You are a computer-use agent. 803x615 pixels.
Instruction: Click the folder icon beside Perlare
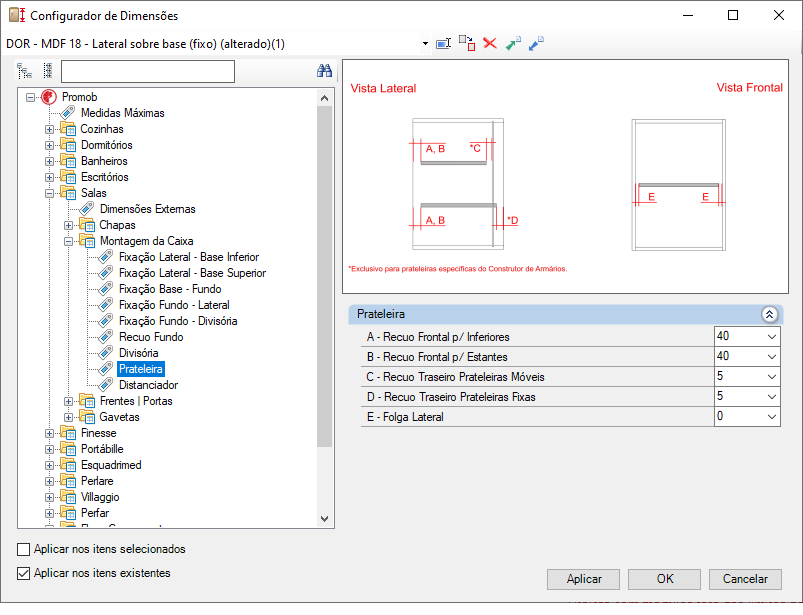pyautogui.click(x=68, y=481)
